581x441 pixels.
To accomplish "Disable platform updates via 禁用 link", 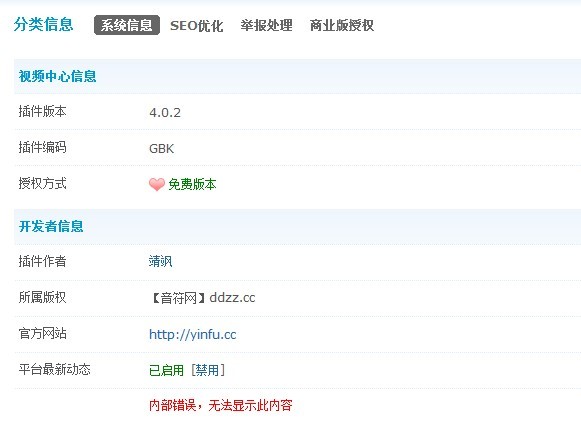I will pos(208,370).
